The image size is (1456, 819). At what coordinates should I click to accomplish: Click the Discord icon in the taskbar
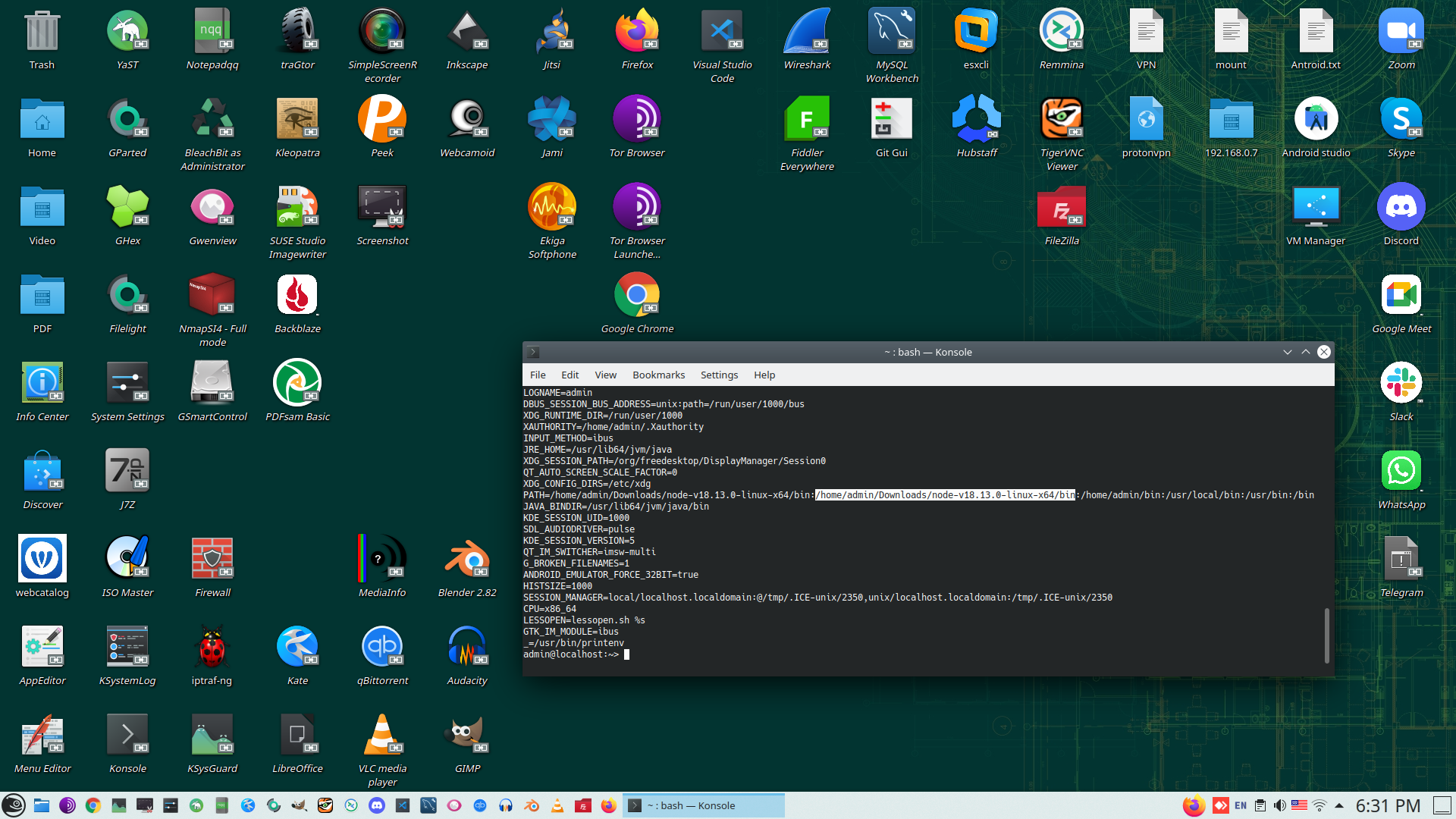(377, 805)
